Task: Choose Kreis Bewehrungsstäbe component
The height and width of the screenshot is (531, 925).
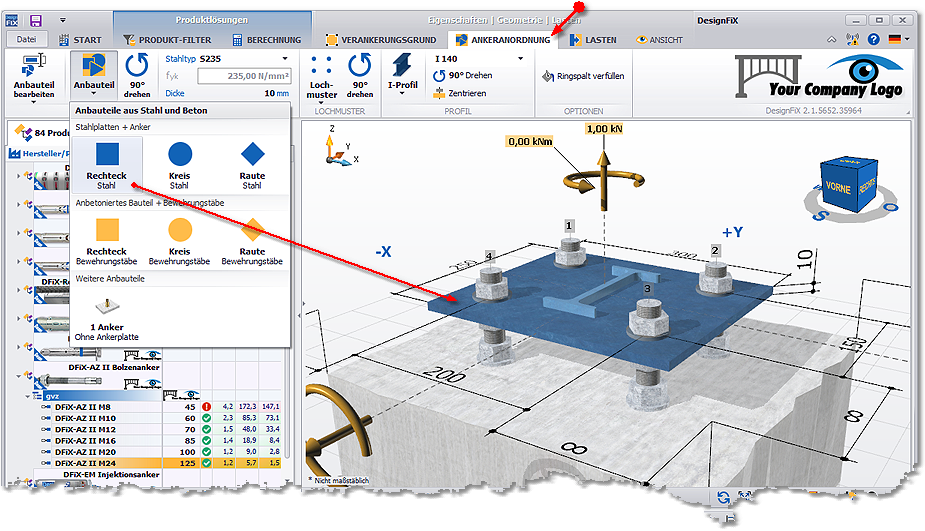Action: tap(179, 241)
